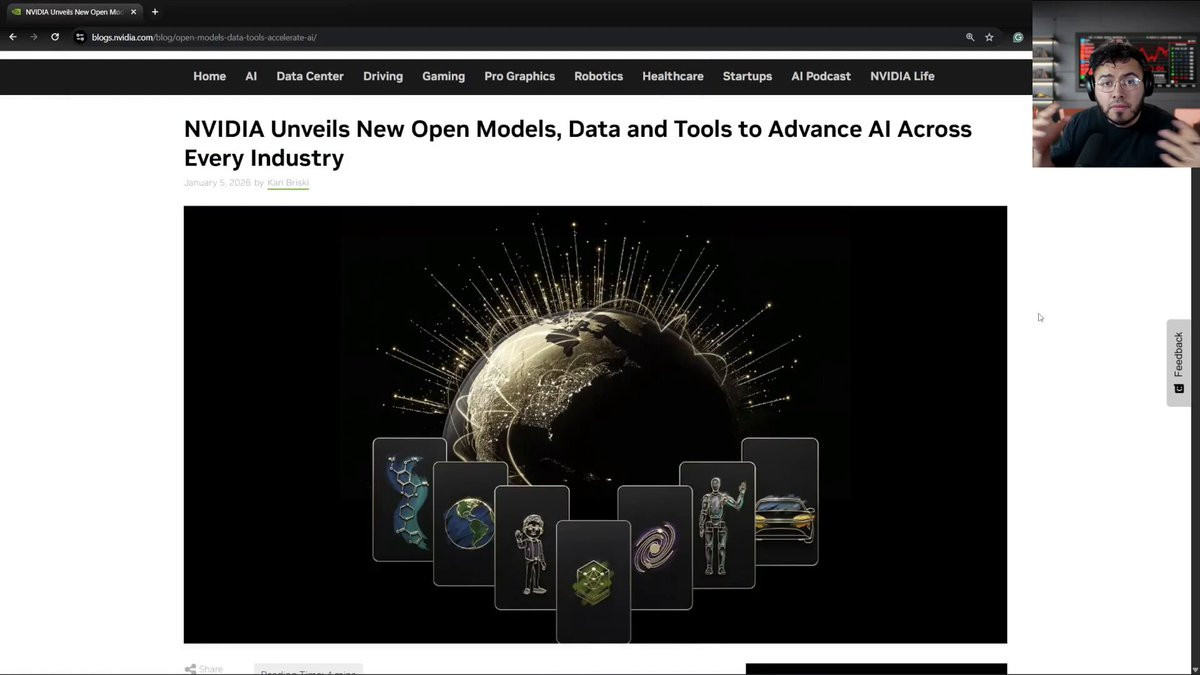Click the browser back arrow

point(13,37)
